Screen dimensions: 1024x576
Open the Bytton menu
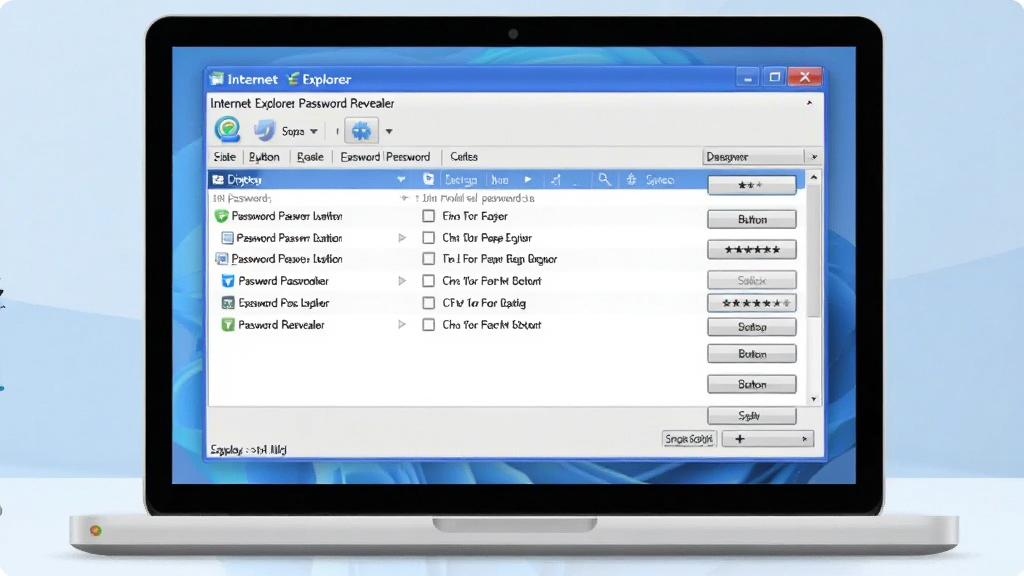[x=264, y=157]
